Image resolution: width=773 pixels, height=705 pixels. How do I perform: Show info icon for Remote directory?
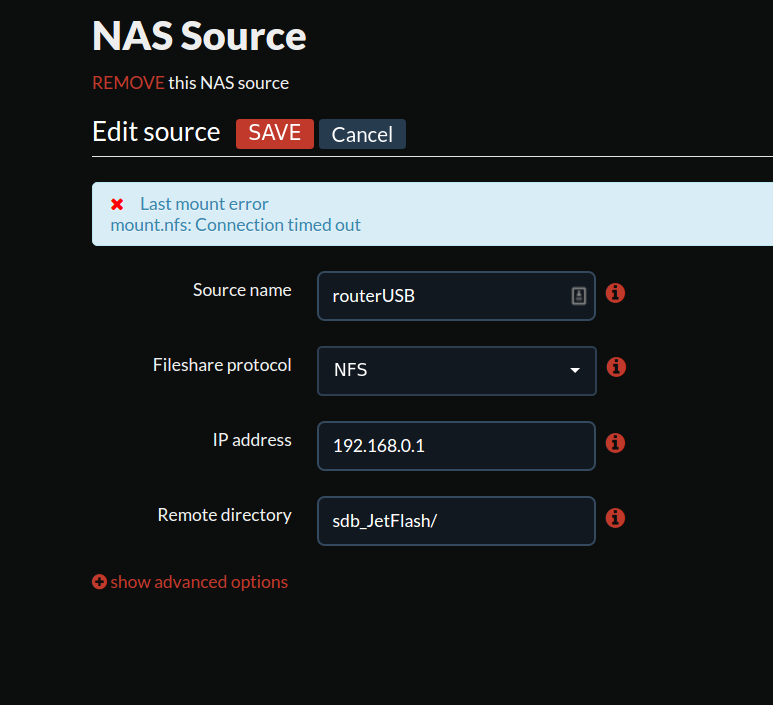(615, 518)
